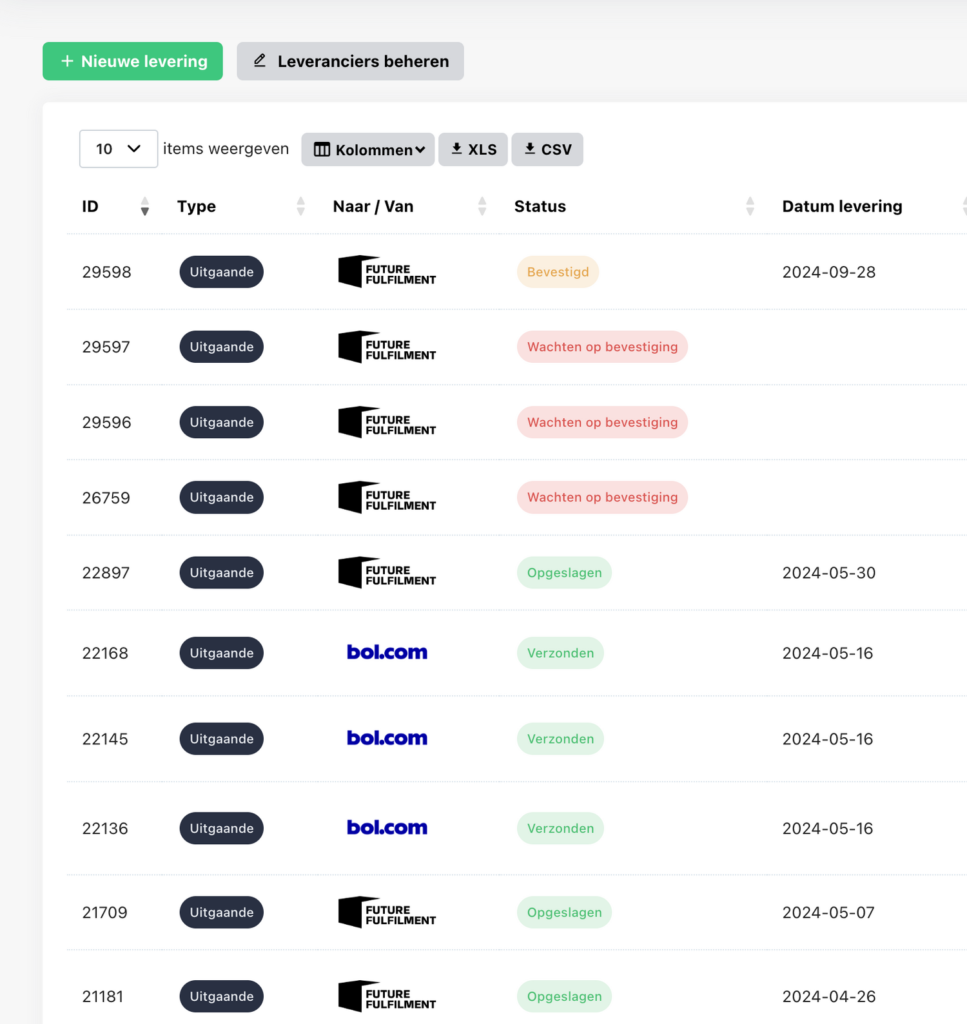Click Uitgaande type badge for 26759
The height and width of the screenshot is (1024, 967).
pos(221,497)
